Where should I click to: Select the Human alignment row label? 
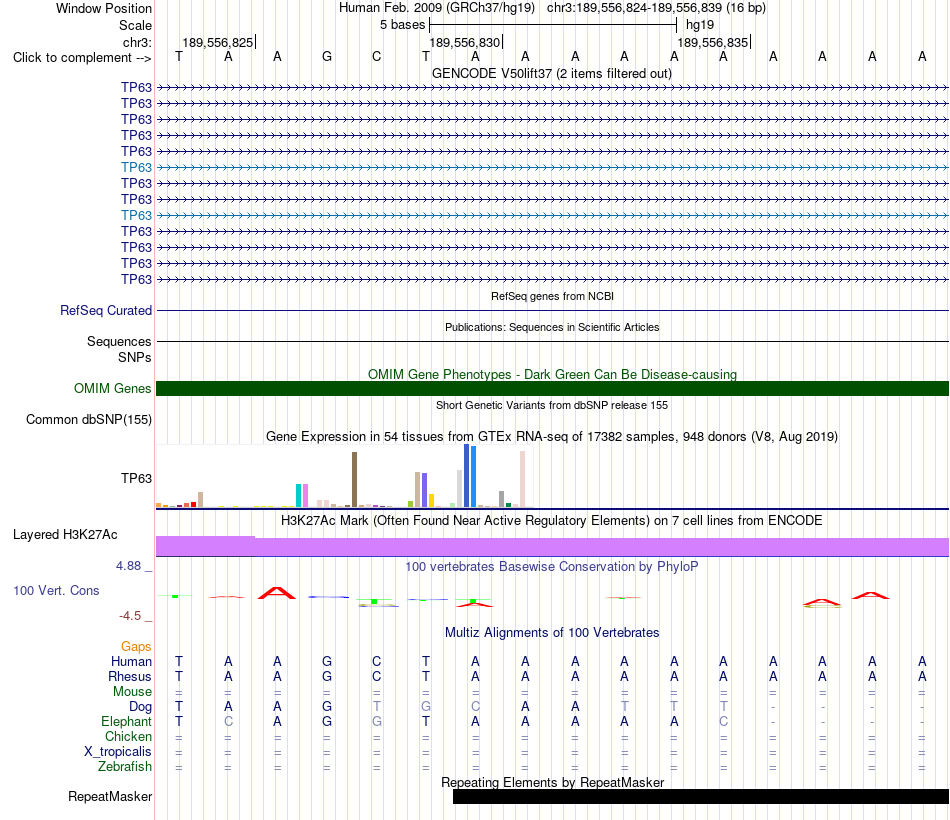tap(131, 661)
